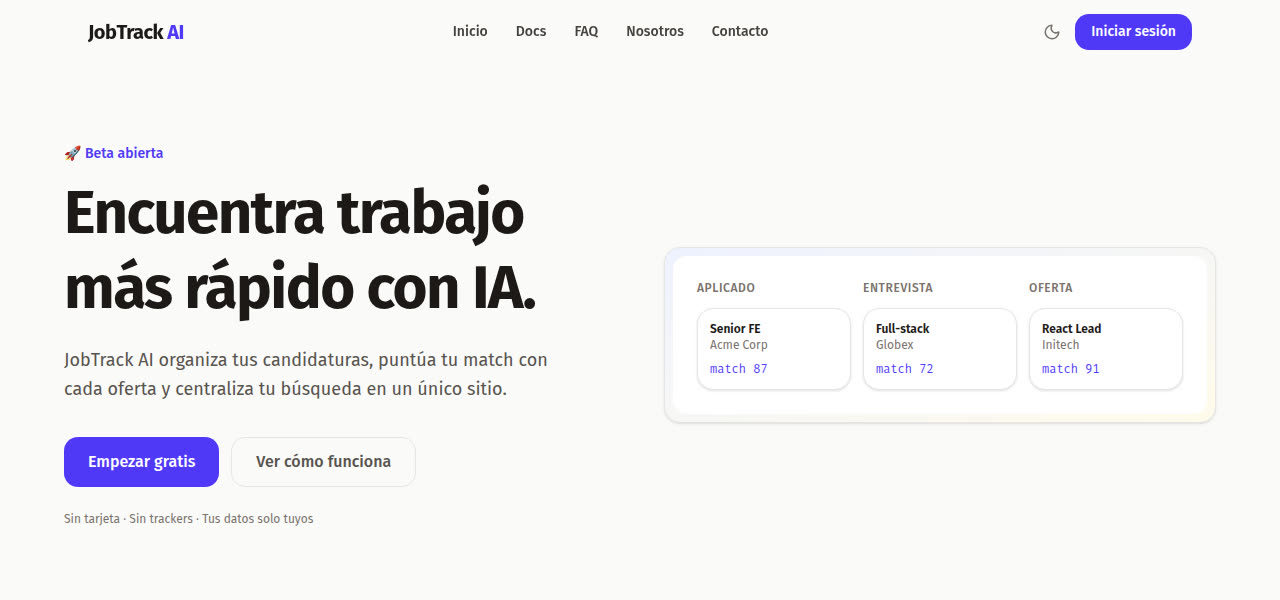Click the Globex company name
The height and width of the screenshot is (600, 1280).
[895, 345]
